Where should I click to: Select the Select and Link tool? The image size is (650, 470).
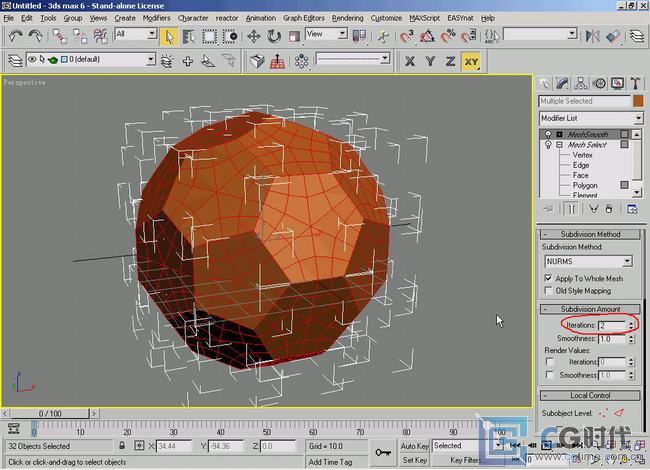point(59,36)
